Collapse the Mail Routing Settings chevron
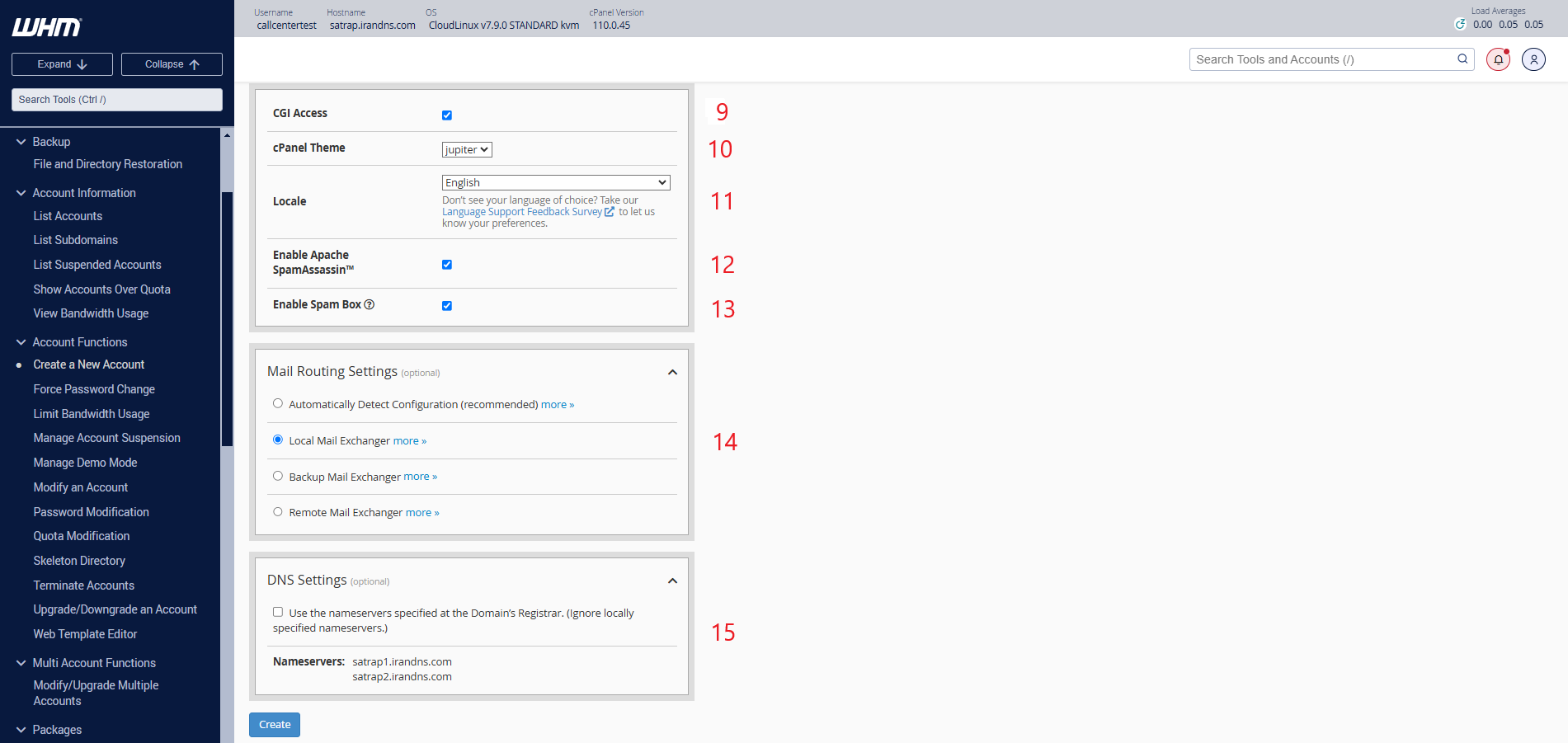Viewport: 1568px width, 743px height. (x=672, y=372)
